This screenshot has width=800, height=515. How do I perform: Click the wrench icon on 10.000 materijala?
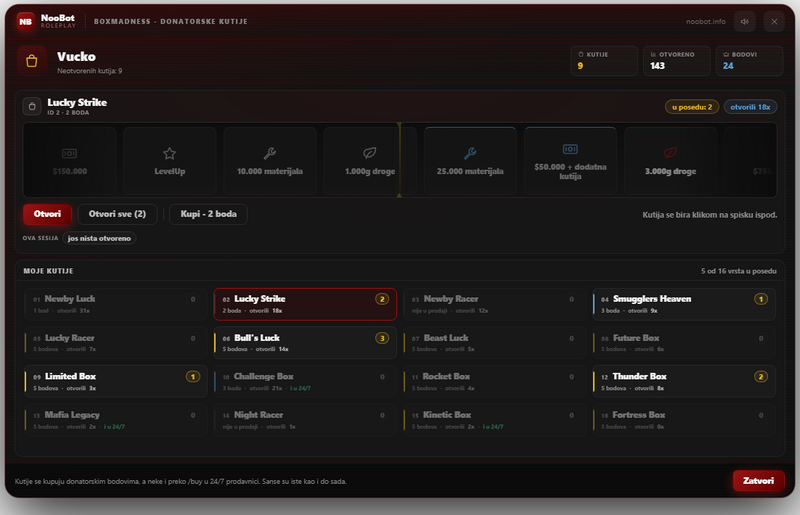(269, 153)
